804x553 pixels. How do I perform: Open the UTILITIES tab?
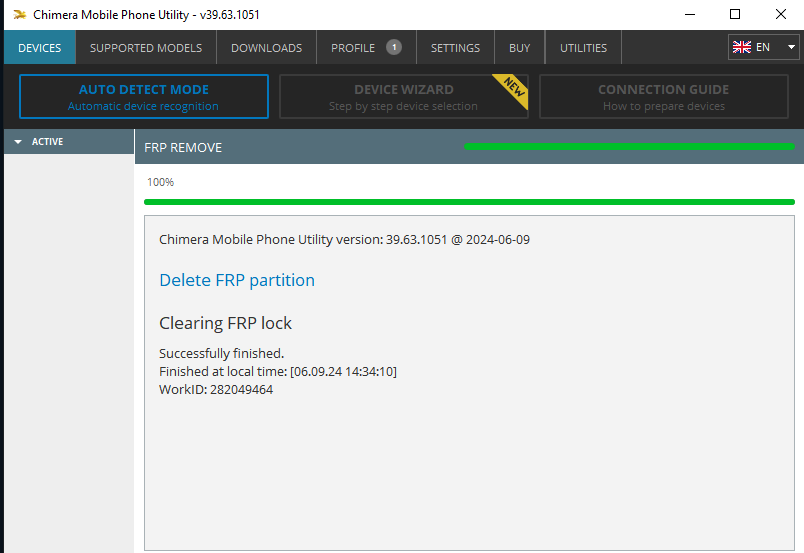tap(583, 48)
